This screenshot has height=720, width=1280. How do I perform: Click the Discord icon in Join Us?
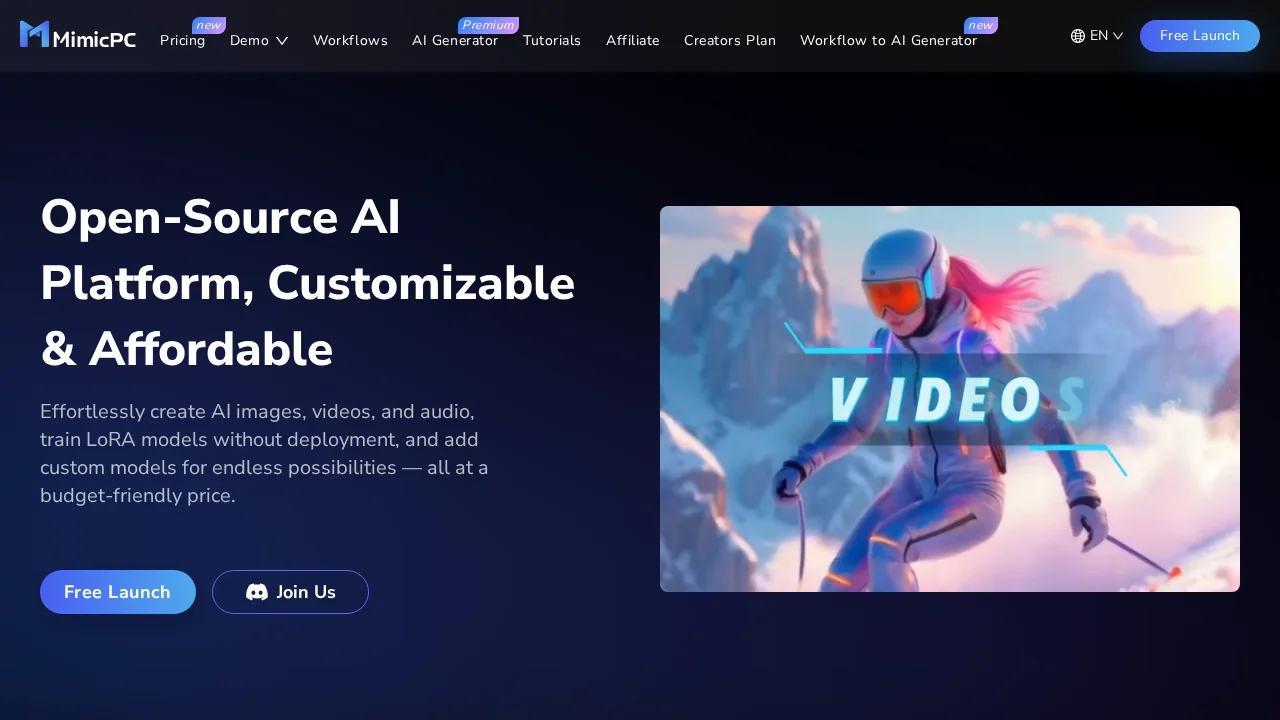click(257, 592)
